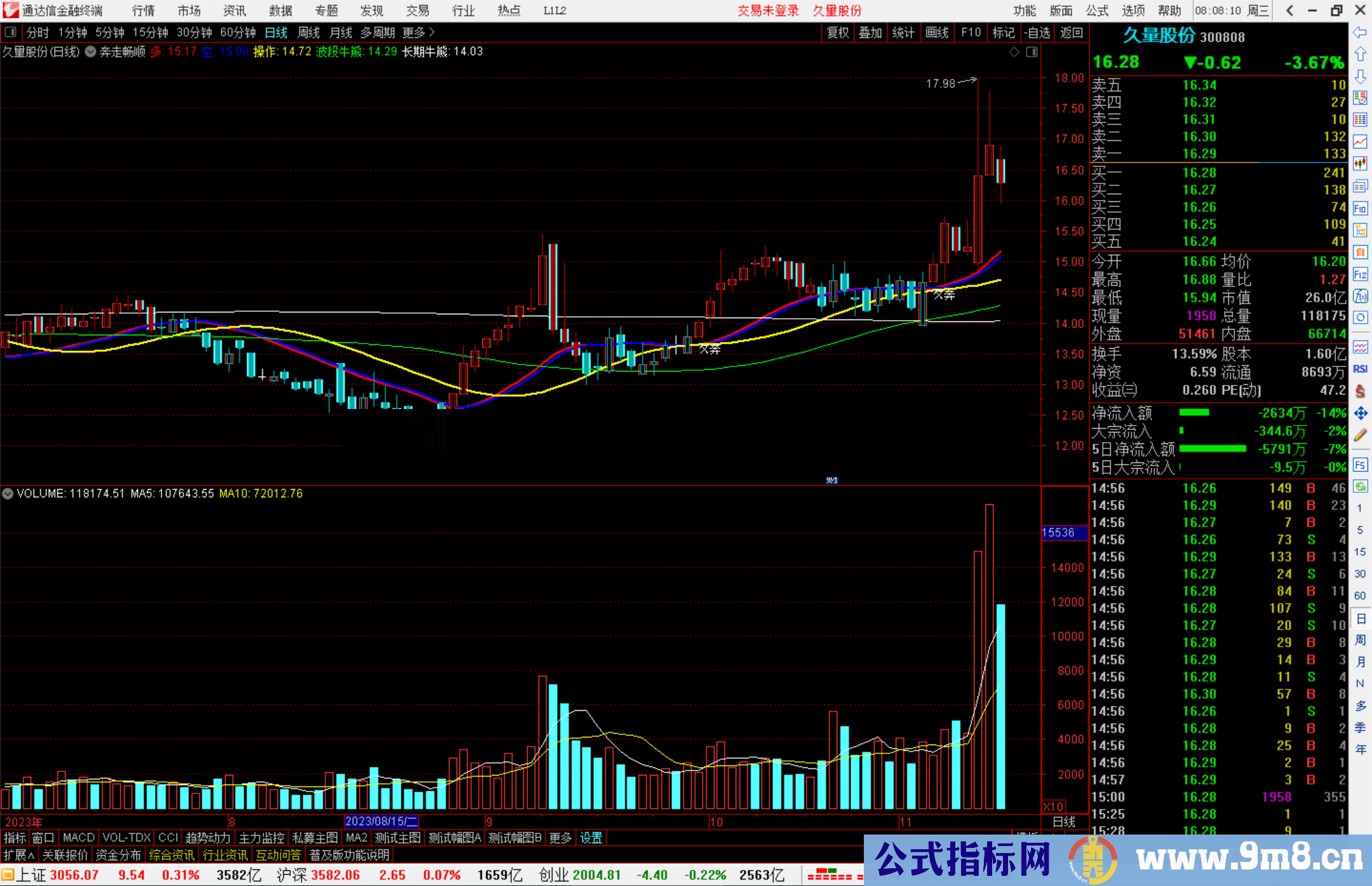Screen dimensions: 1372x886
Task: Open the 行情 menu
Action: [x=144, y=11]
